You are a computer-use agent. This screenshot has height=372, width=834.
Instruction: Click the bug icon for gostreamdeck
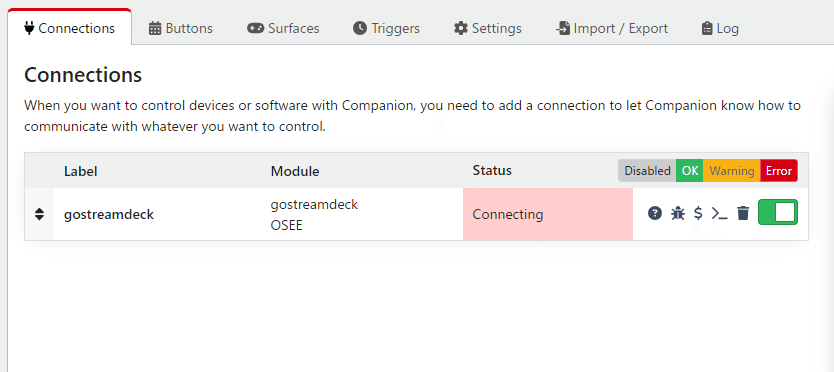tap(678, 213)
